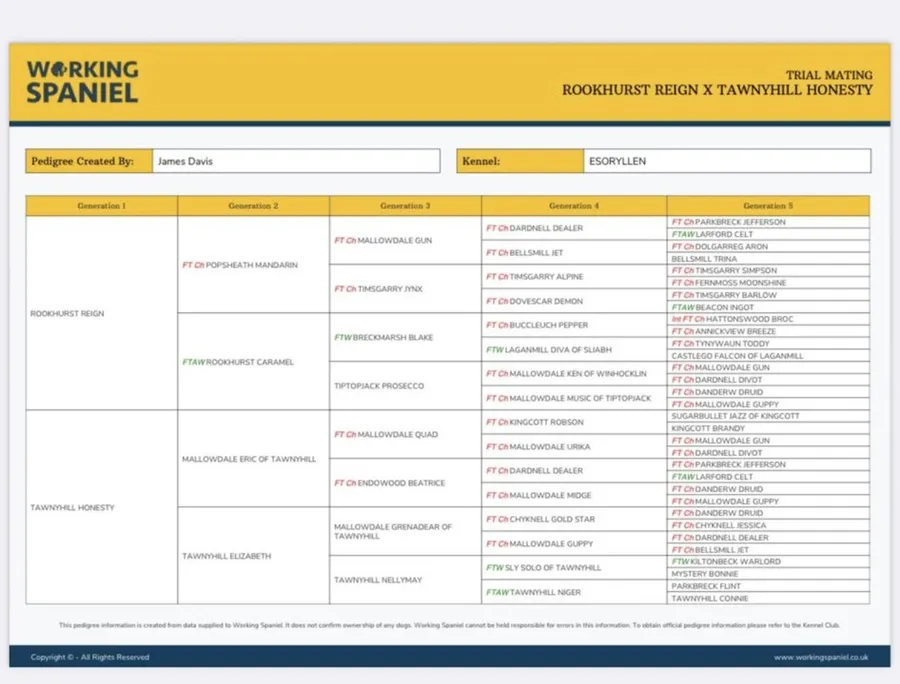
Task: Select the Generation 3 column header
Action: pos(405,206)
